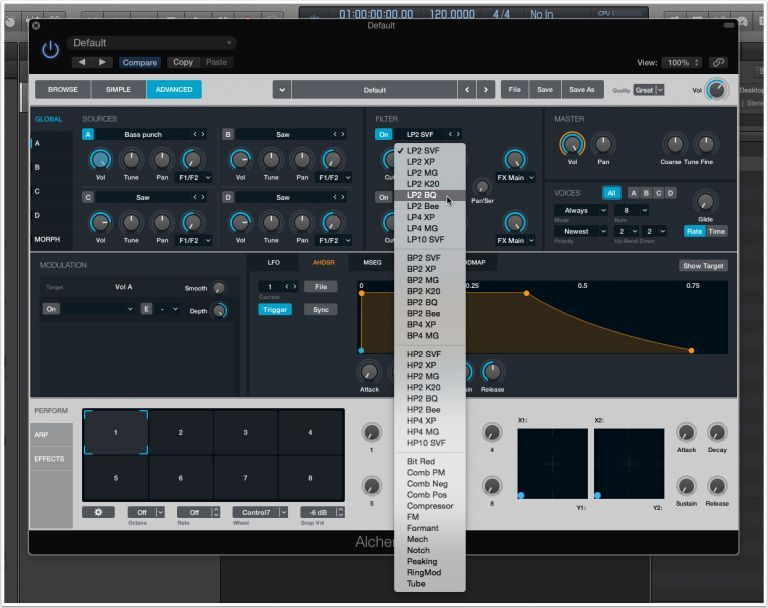Adjust perform Sustain knob
Screen dimensions: 768x608
(686, 486)
